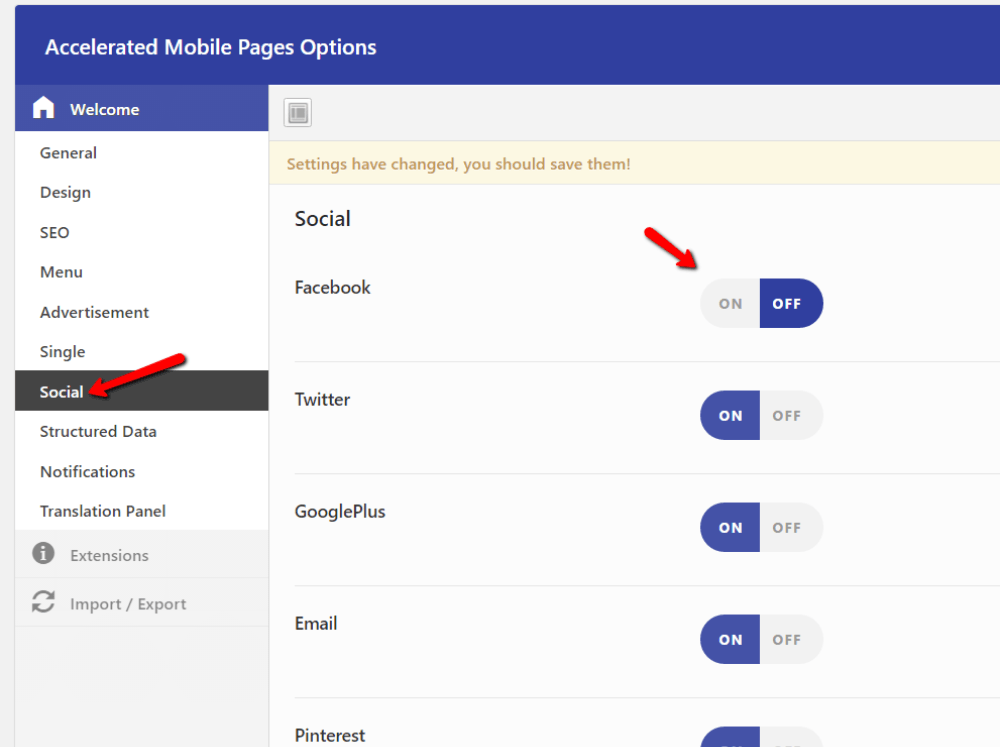This screenshot has height=747, width=1000.
Task: Open Advertisement settings
Action: click(142, 313)
